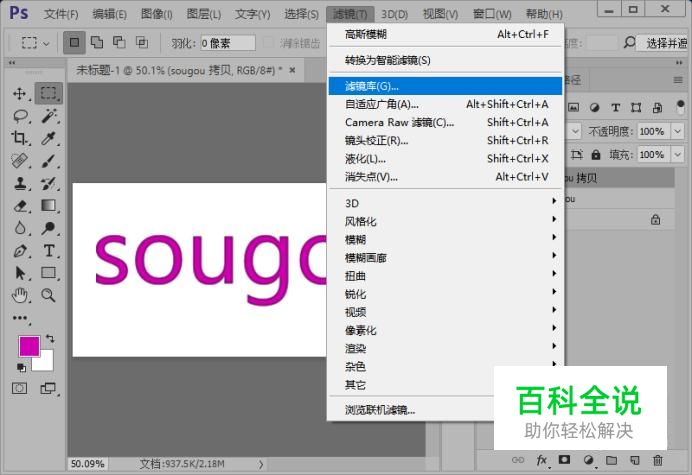The image size is (692, 475).
Task: Open the 图像(I) menu
Action: (x=156, y=14)
